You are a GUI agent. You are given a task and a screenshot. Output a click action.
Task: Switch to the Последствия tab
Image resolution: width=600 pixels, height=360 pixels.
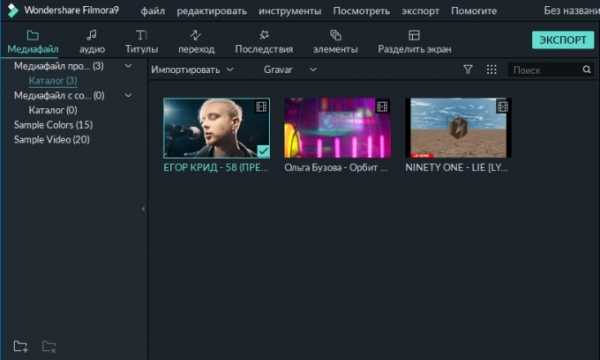tap(264, 42)
